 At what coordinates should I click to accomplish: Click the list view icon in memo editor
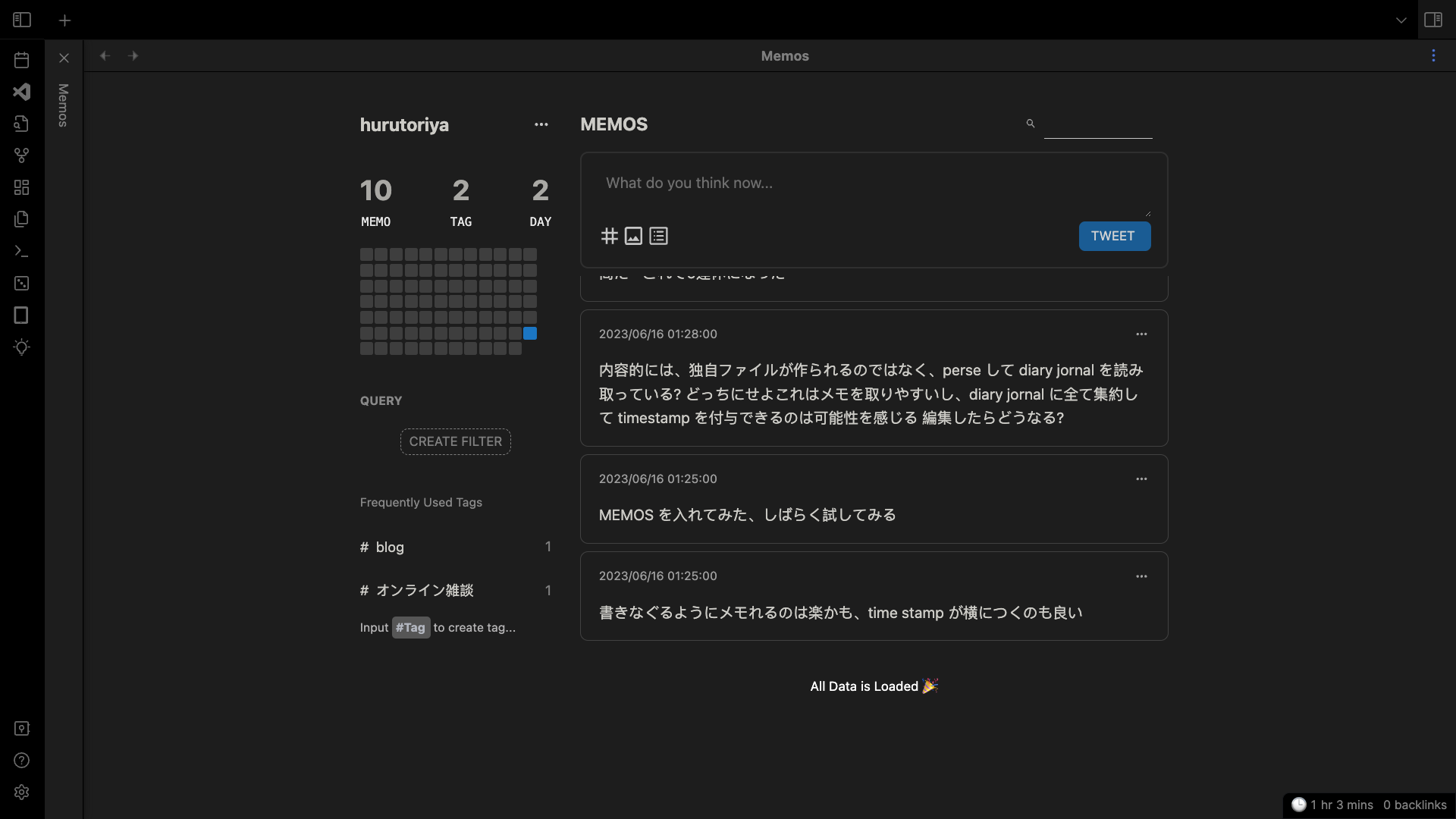[x=658, y=236]
